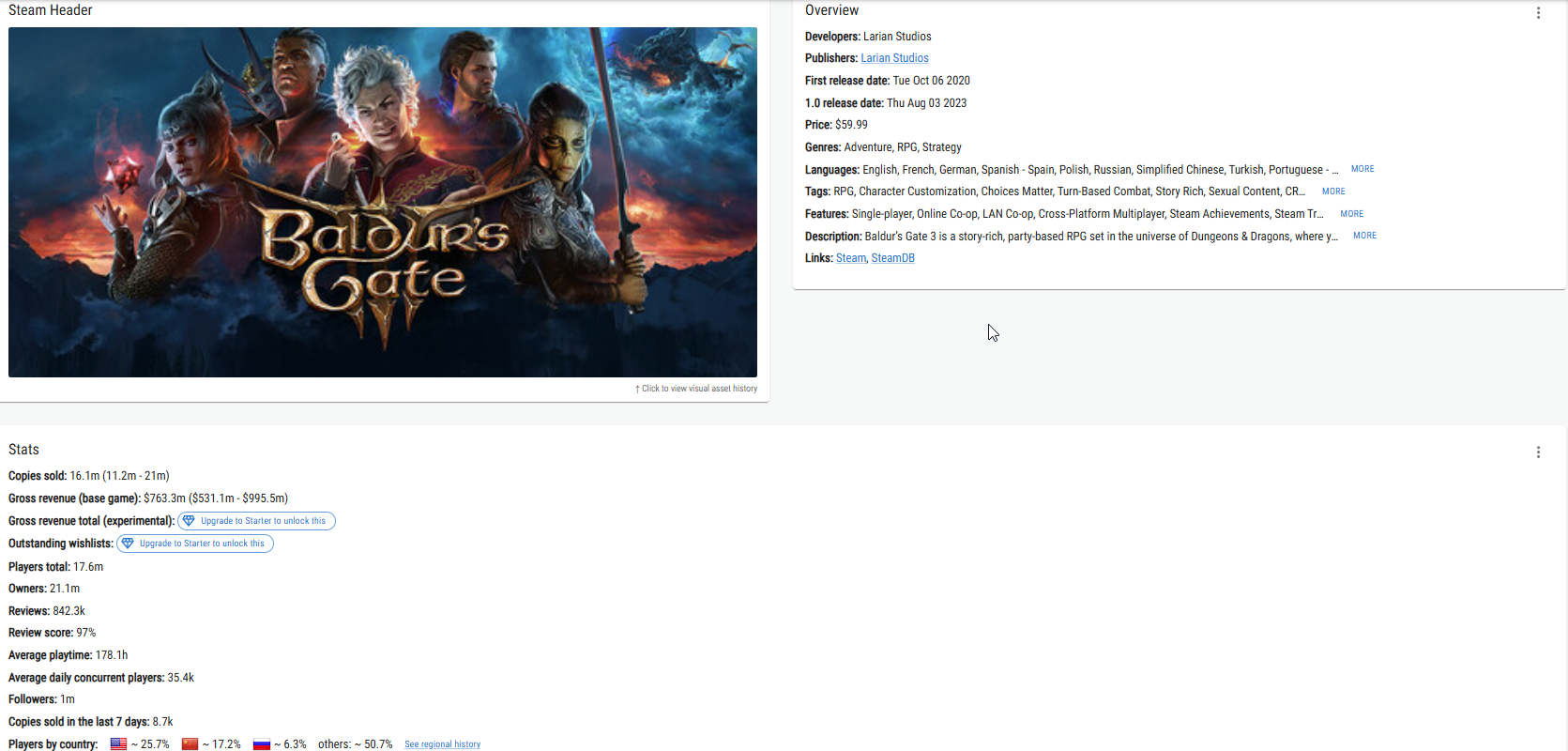This screenshot has height=751, width=1568.
Task: Click Copies sold in the last 7 days 8.7k
Action: [x=163, y=722]
